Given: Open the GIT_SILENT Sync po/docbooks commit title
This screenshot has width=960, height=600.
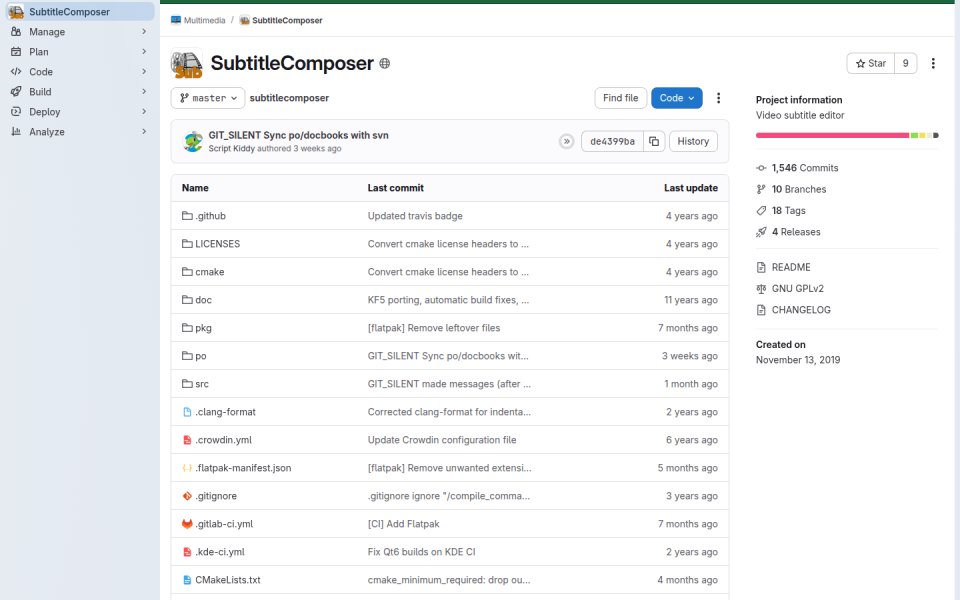Looking at the screenshot, I should click(x=298, y=135).
